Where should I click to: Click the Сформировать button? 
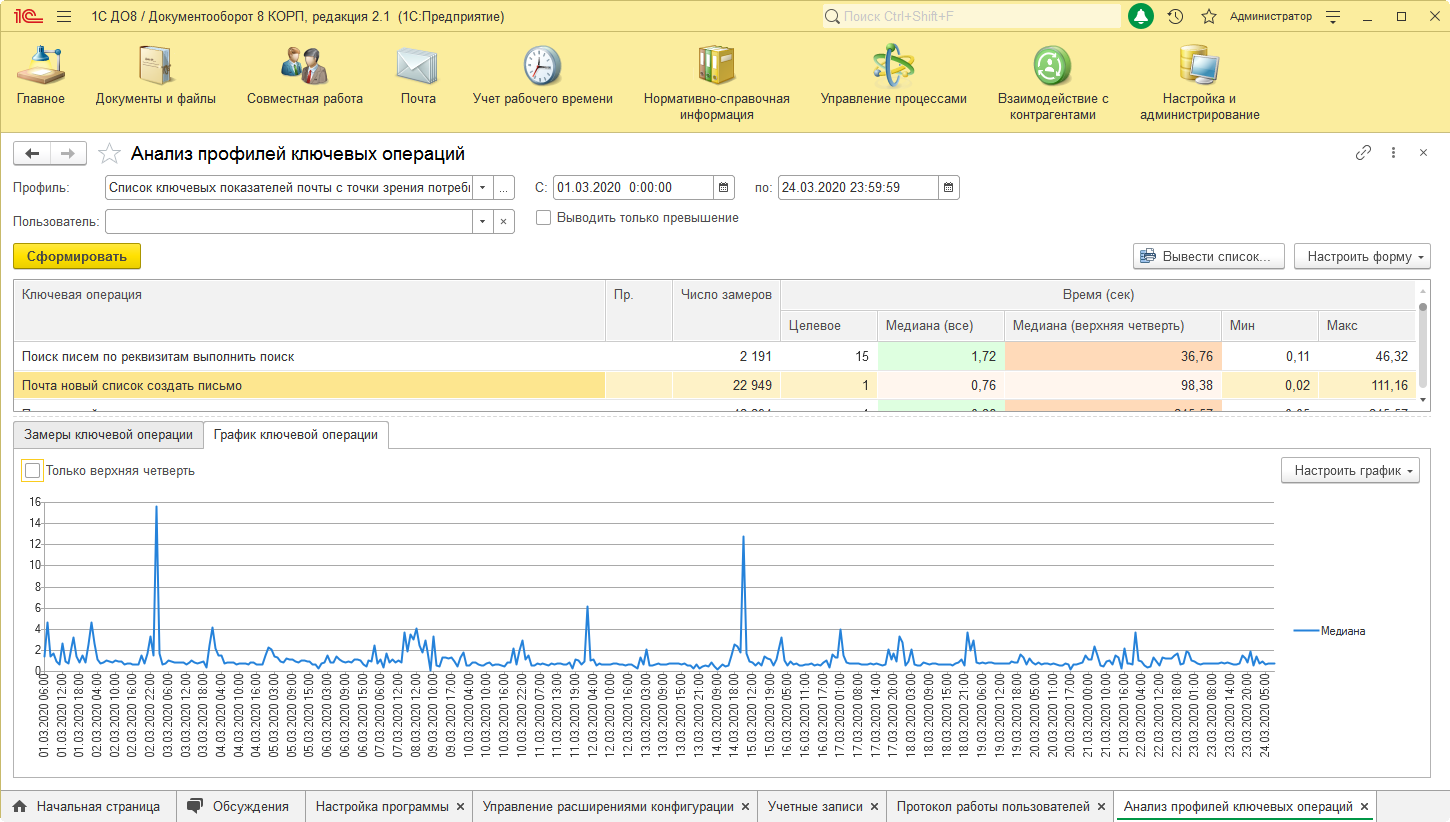point(77,256)
